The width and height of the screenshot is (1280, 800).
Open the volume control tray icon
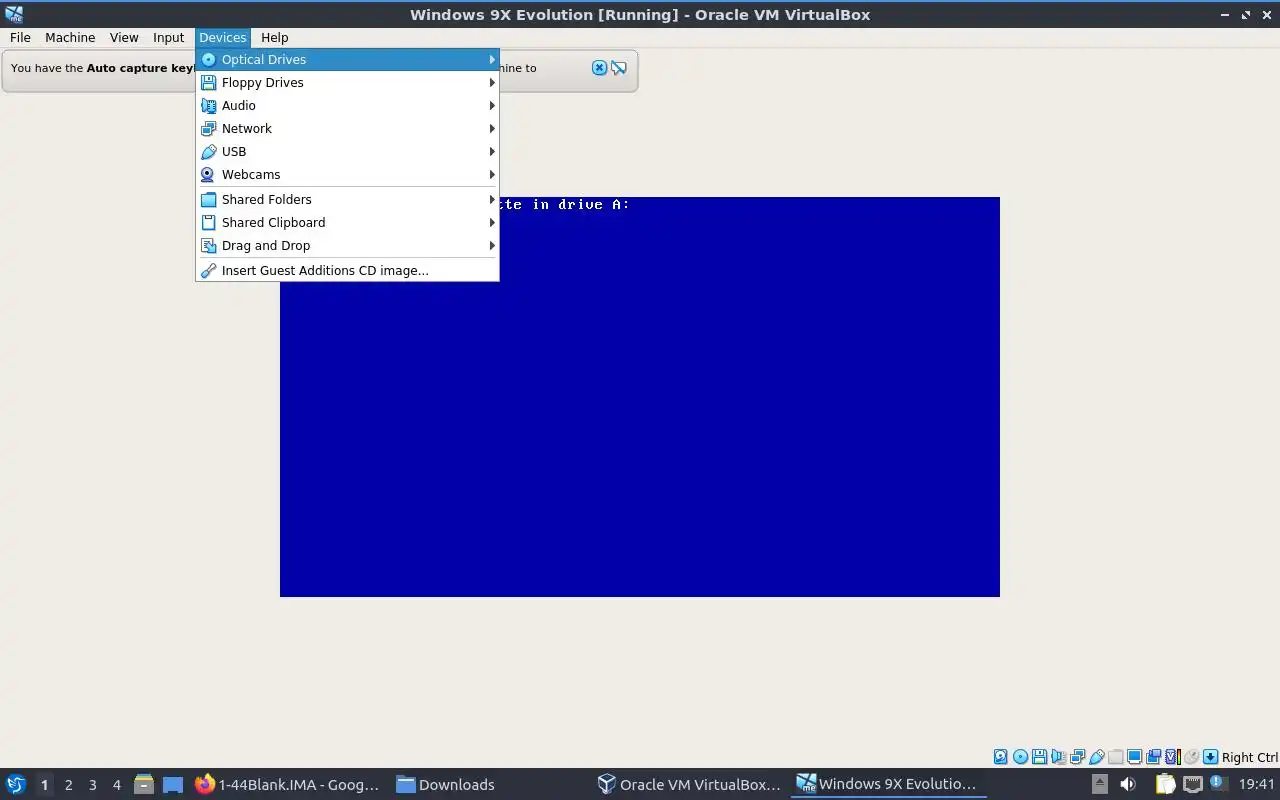coord(1128,784)
